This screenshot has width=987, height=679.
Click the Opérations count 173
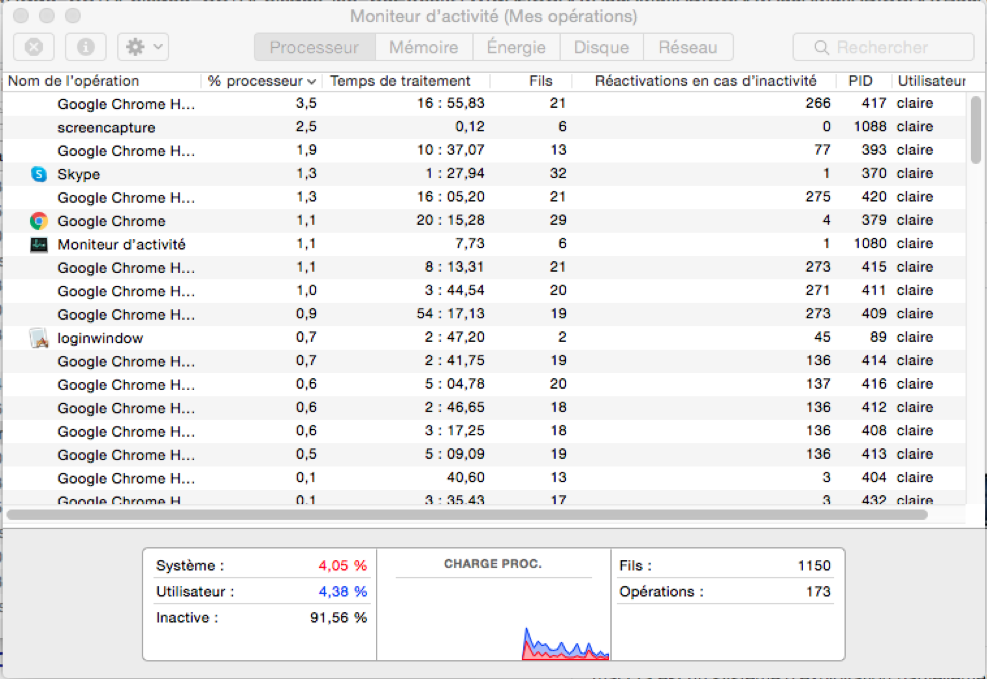coord(818,592)
